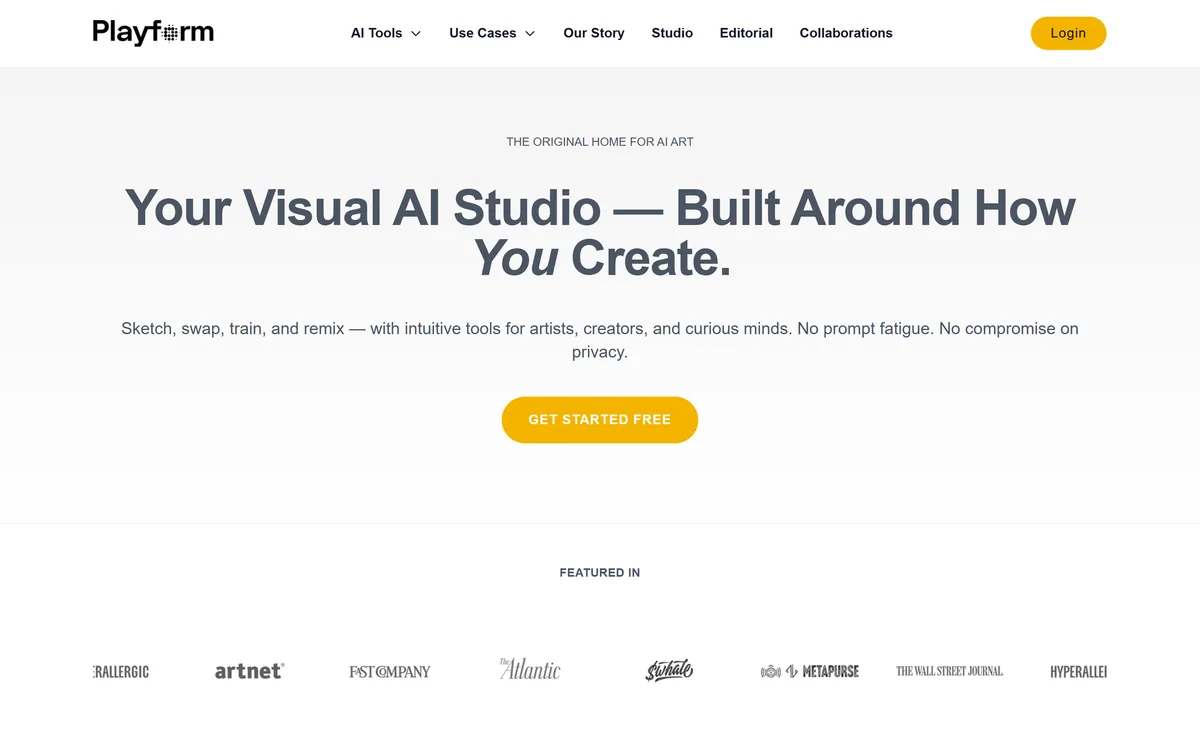Click the 'Sketch, swap, train, and remix' paragraph
Screen dimensions: 1200x750
tap(600, 340)
